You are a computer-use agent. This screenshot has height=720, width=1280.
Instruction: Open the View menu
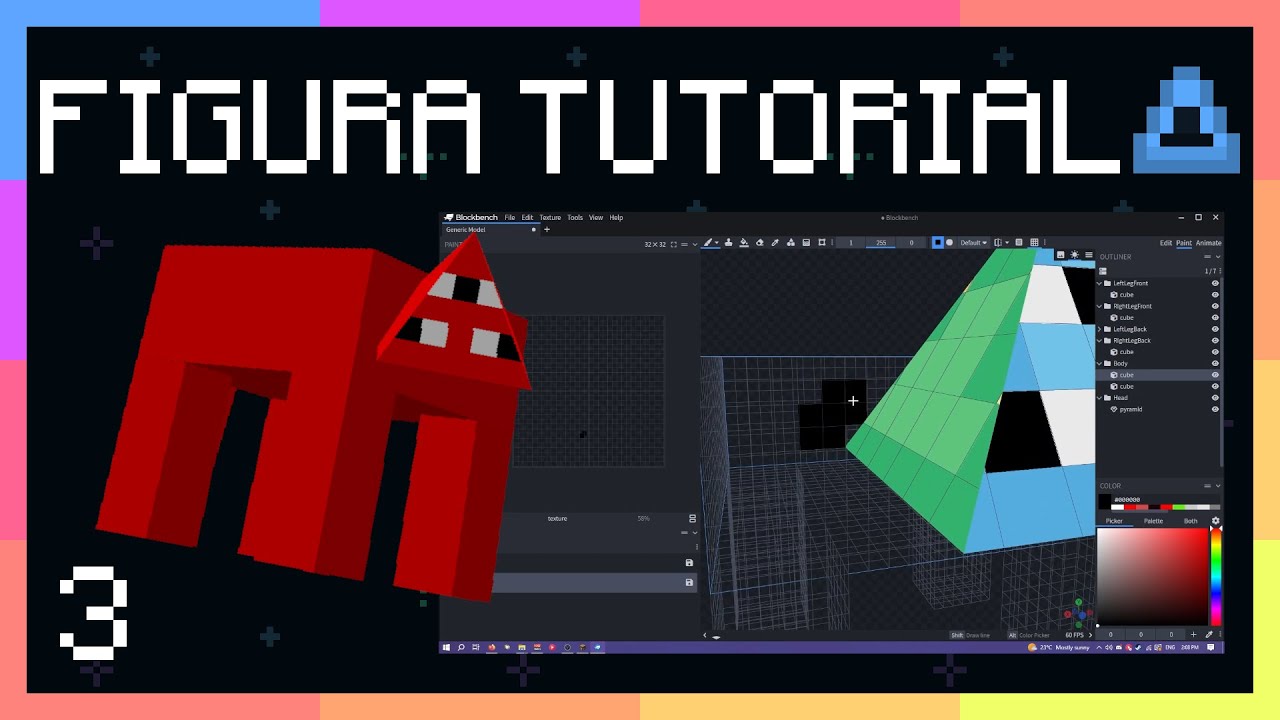pos(596,217)
